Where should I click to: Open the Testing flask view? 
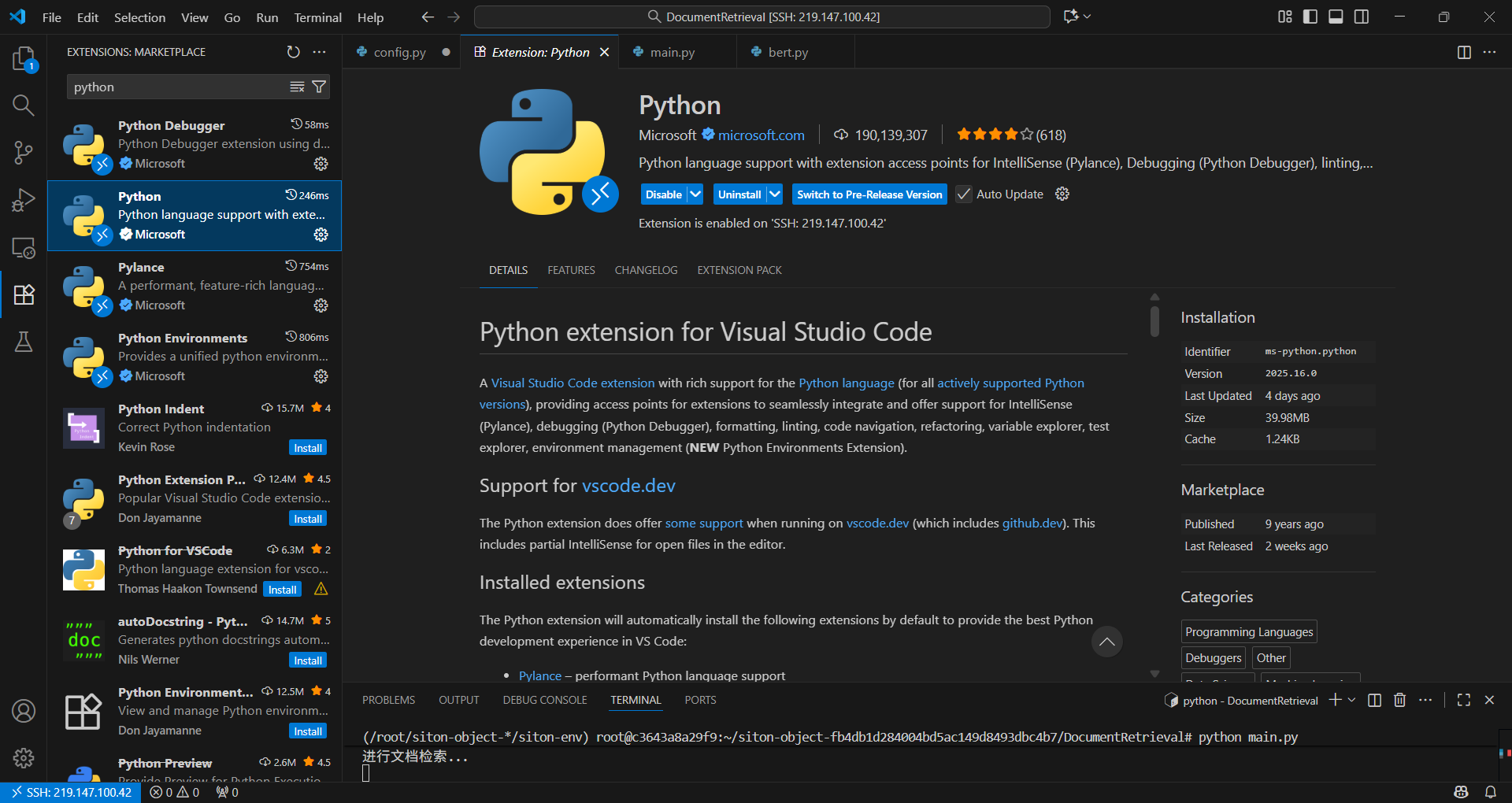point(24,342)
